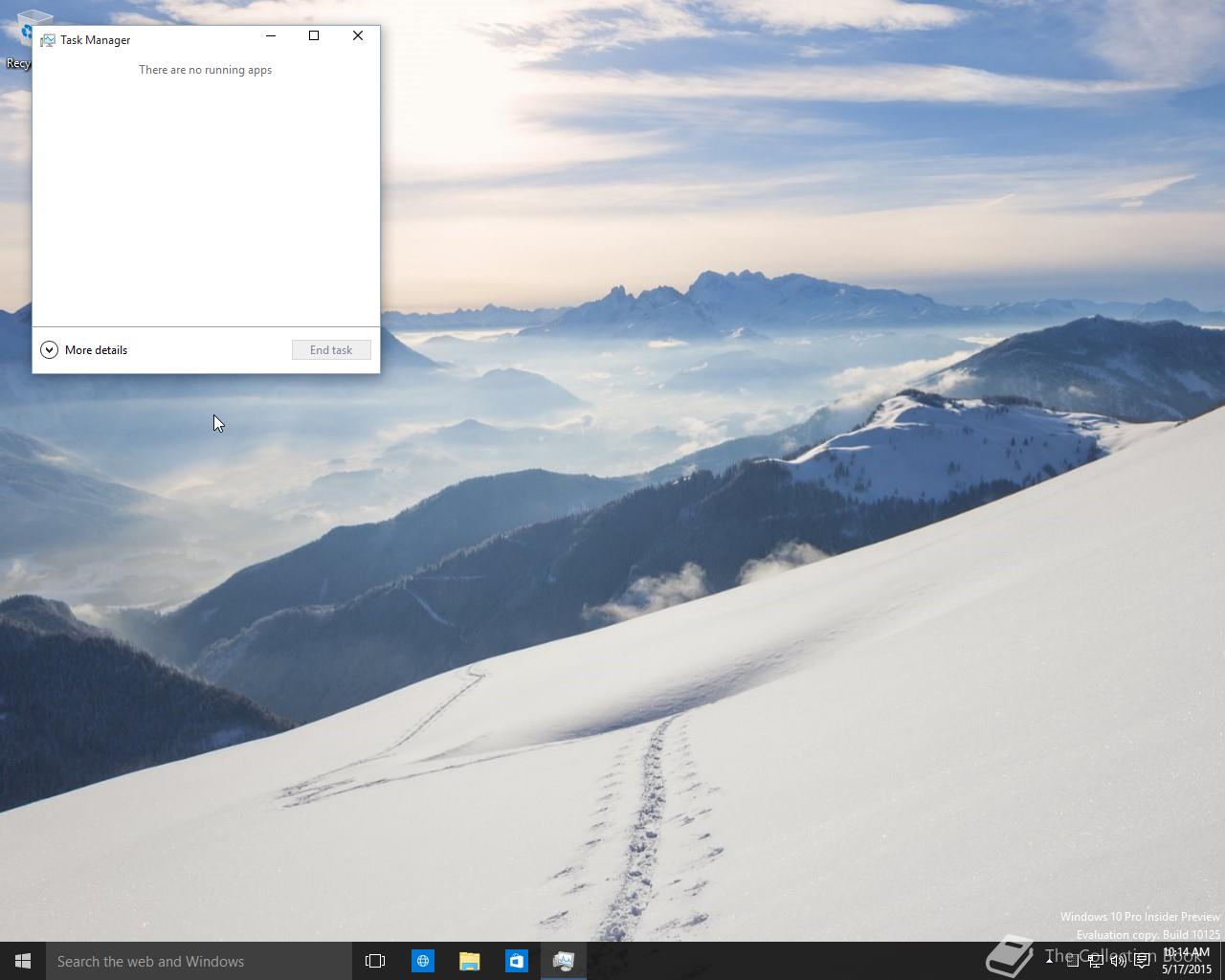Screen dimensions: 1225x980
Task: Click the taskbar clock showing 10:14 AM
Action: point(1187,961)
